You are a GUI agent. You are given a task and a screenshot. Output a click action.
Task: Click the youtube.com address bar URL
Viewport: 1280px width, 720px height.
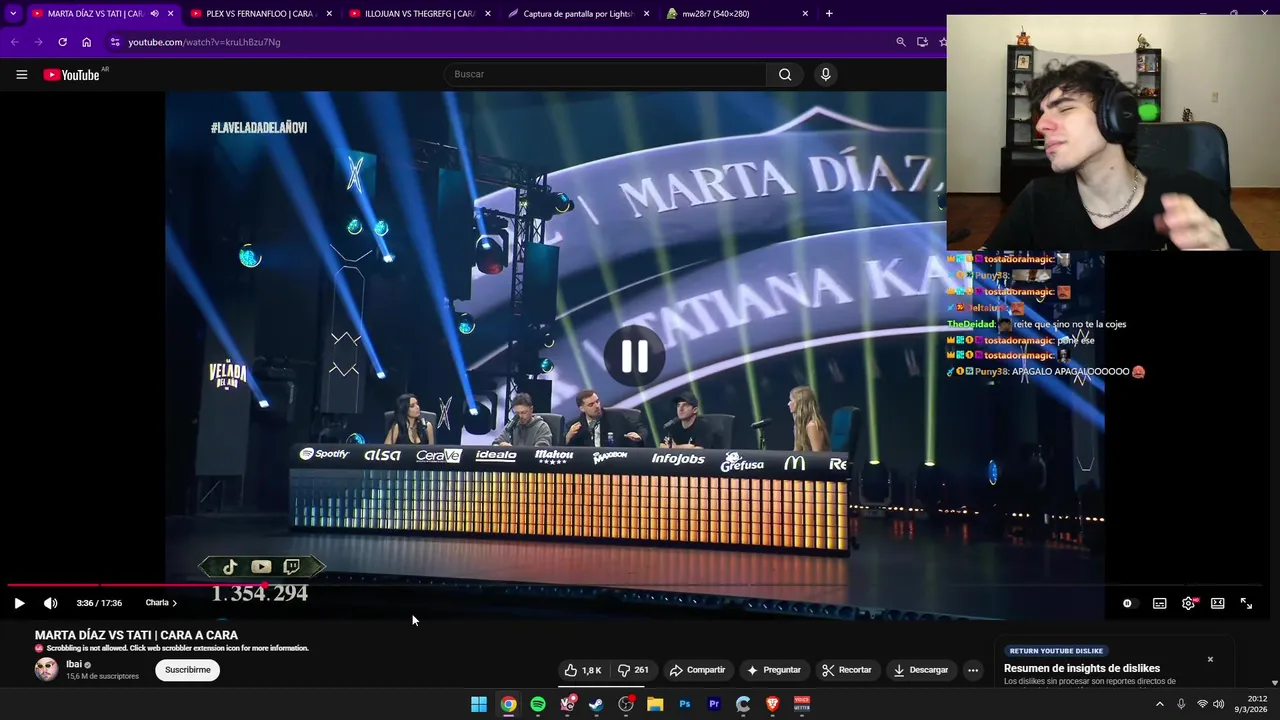pos(204,42)
